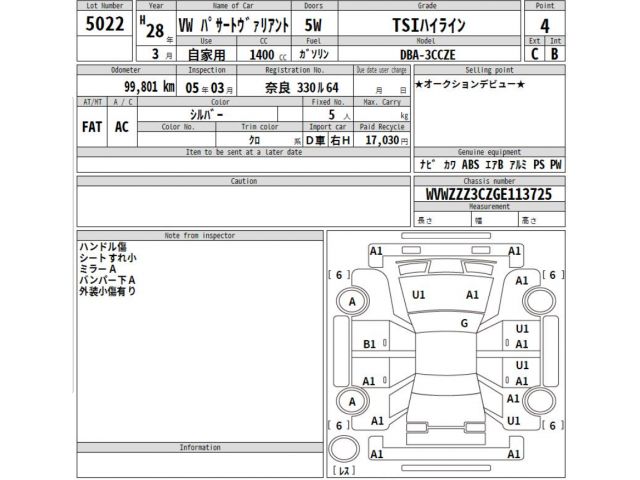This screenshot has width=640, height=480.
Task: Click the overall point score "4"
Action: [x=544, y=27]
